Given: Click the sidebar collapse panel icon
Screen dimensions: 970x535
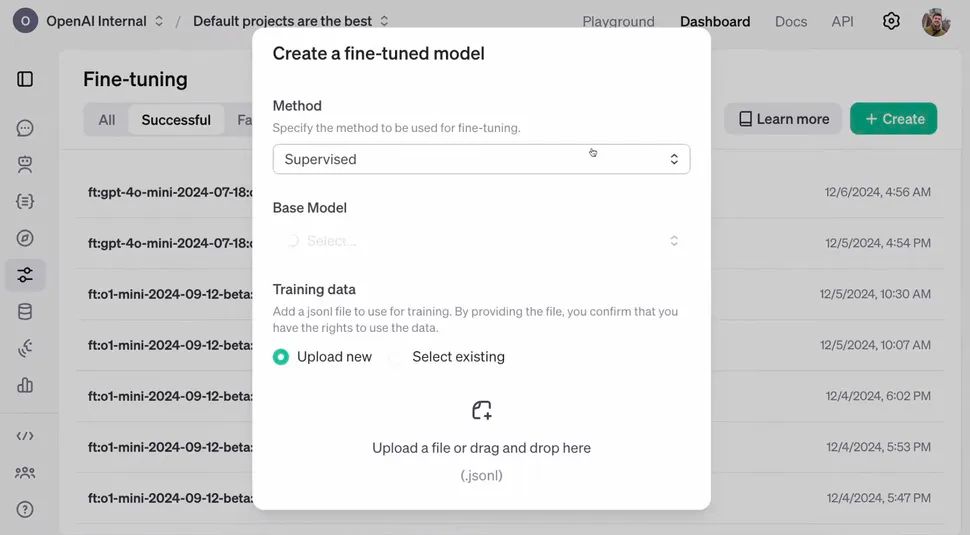Looking at the screenshot, I should tap(25, 79).
